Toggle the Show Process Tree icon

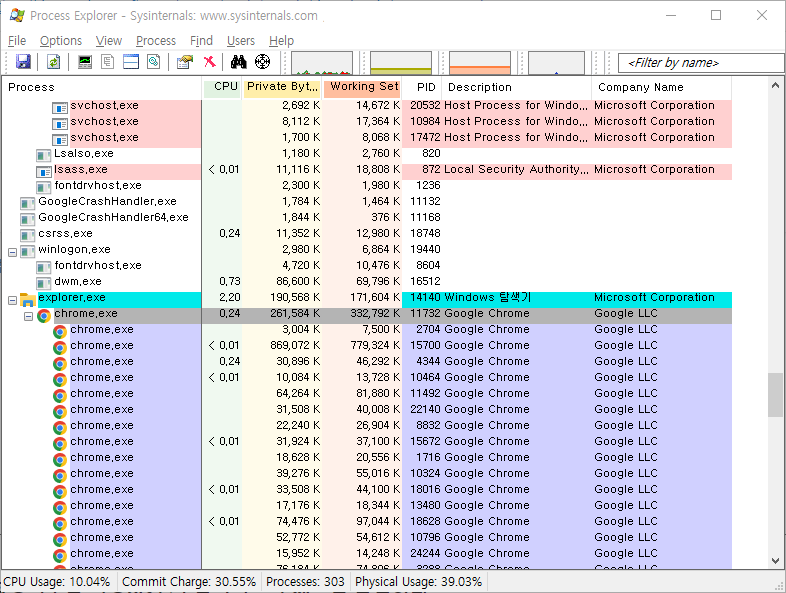pyautogui.click(x=107, y=62)
